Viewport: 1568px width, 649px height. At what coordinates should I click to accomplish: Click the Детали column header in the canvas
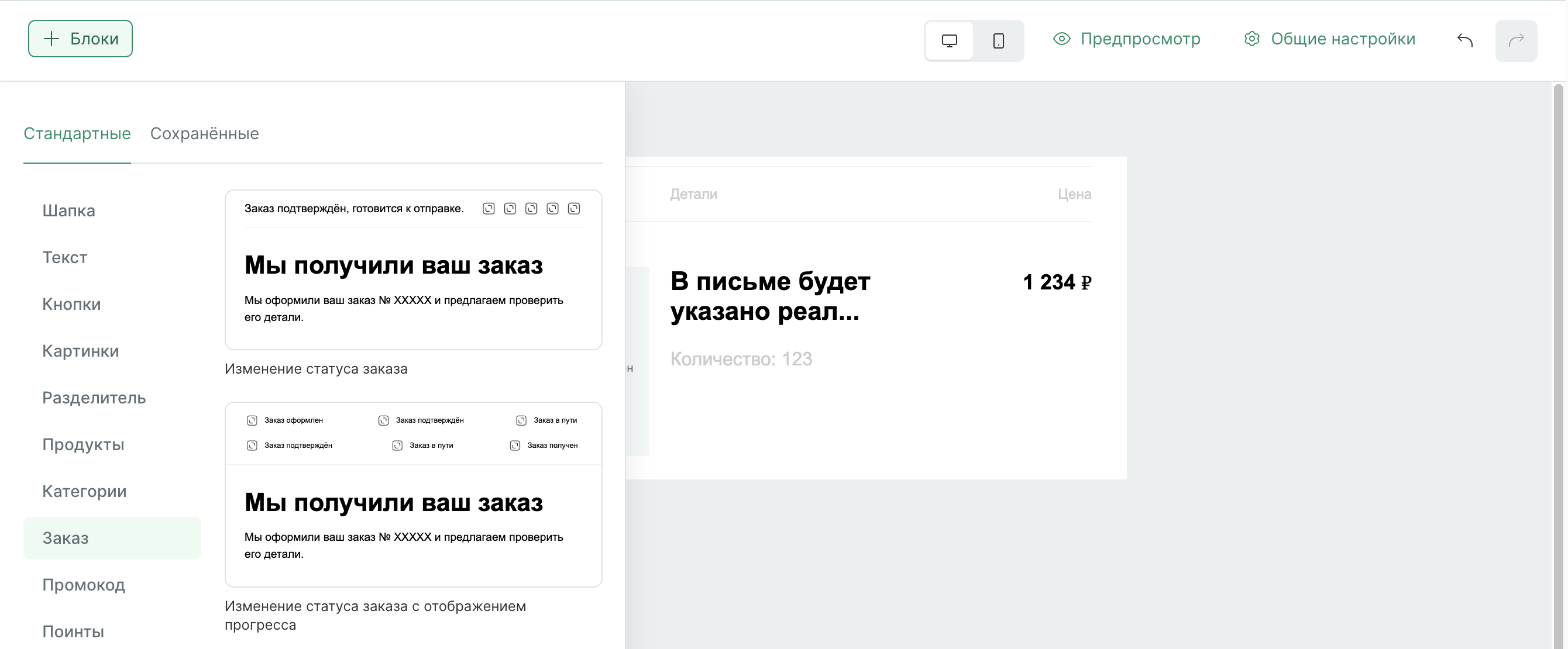pos(693,195)
